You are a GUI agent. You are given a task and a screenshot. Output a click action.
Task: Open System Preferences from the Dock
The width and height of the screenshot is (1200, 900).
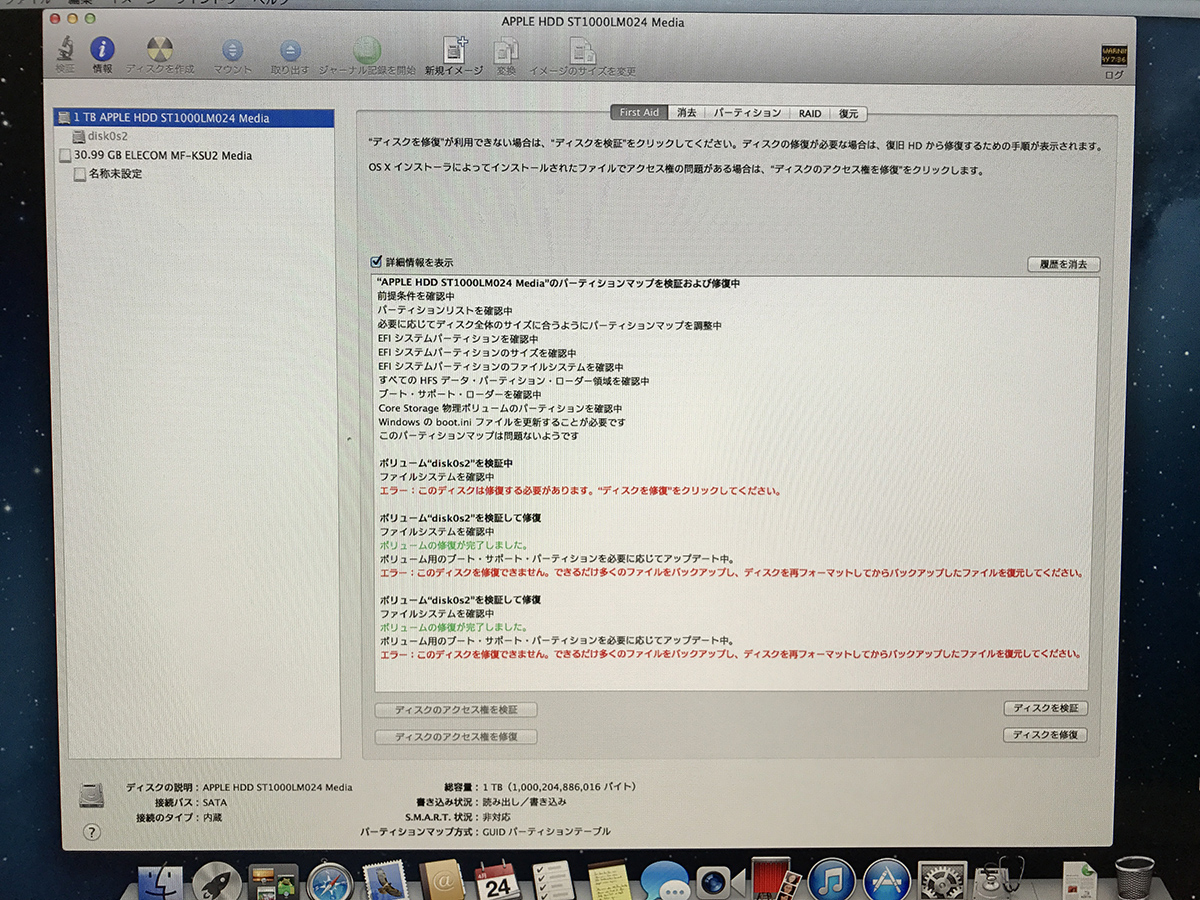941,882
